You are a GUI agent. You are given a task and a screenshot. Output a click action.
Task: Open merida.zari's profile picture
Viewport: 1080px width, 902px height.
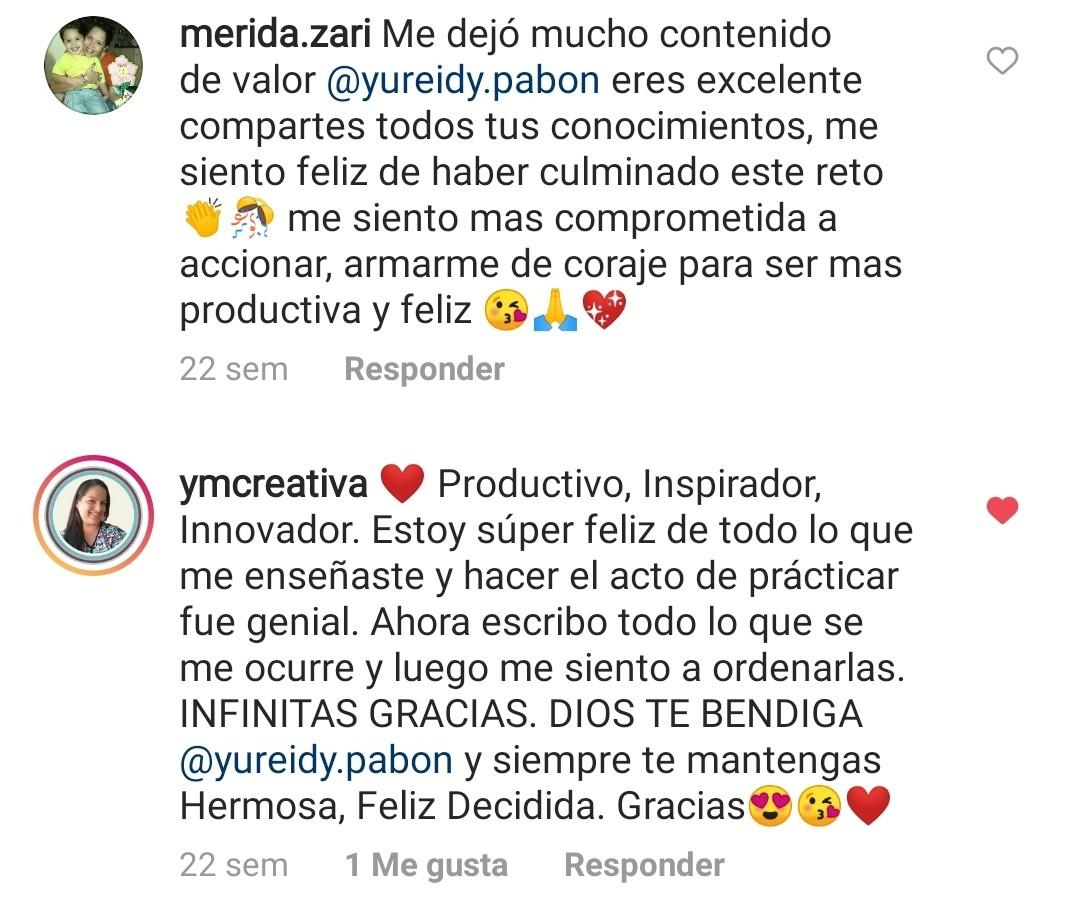[x=94, y=65]
